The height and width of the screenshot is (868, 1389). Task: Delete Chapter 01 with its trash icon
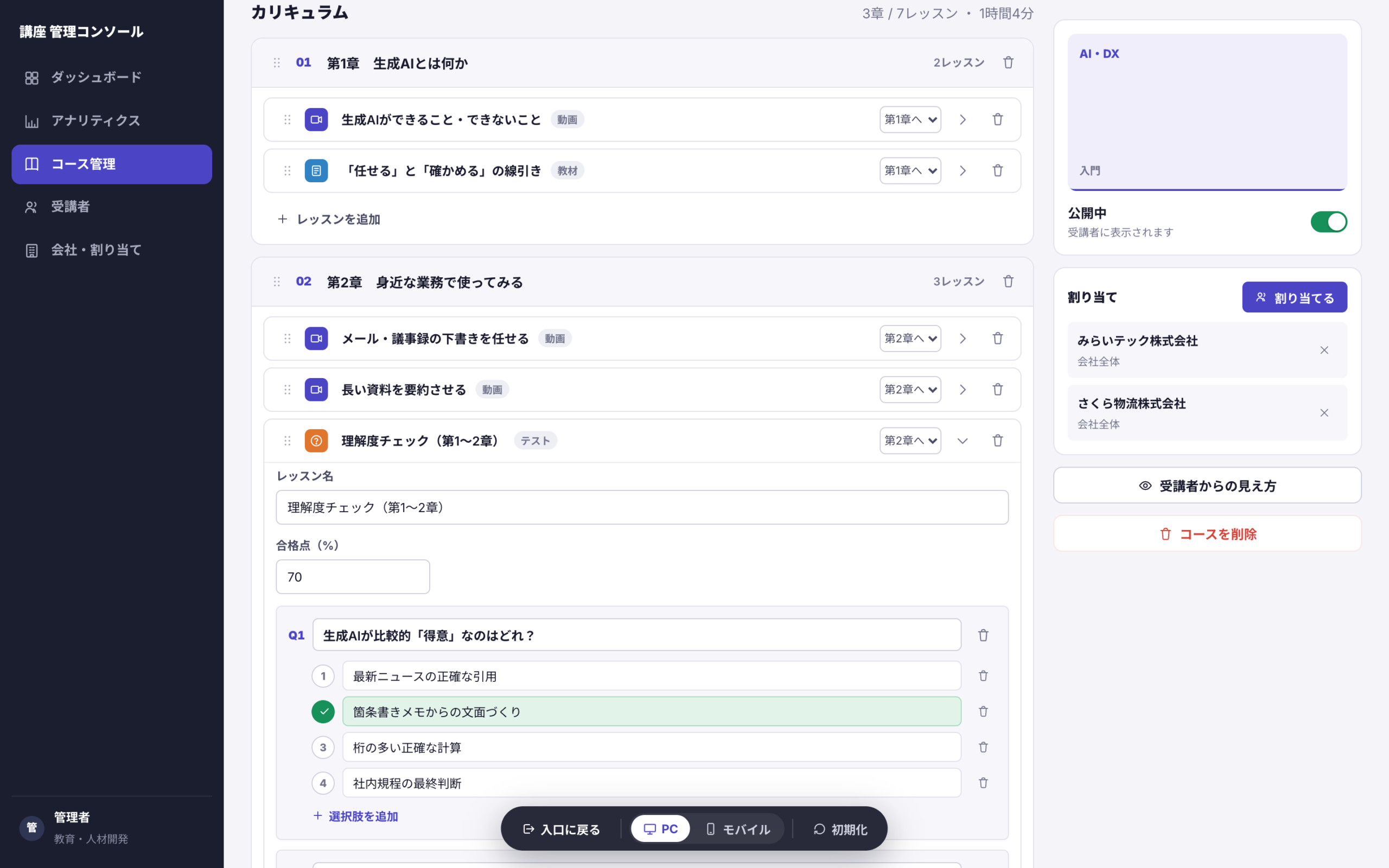tap(1008, 62)
